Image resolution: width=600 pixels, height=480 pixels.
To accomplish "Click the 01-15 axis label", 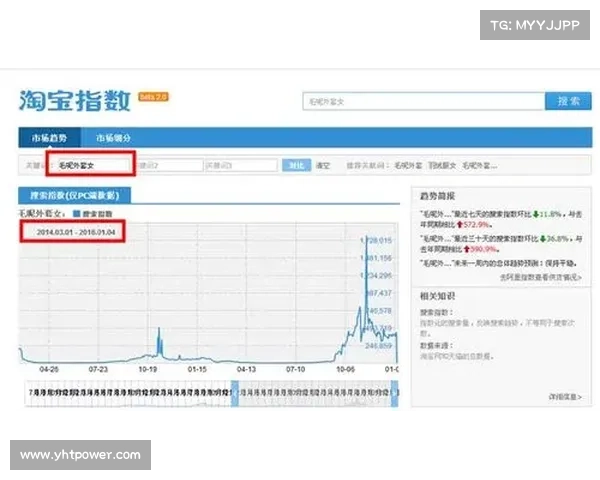I will (197, 369).
